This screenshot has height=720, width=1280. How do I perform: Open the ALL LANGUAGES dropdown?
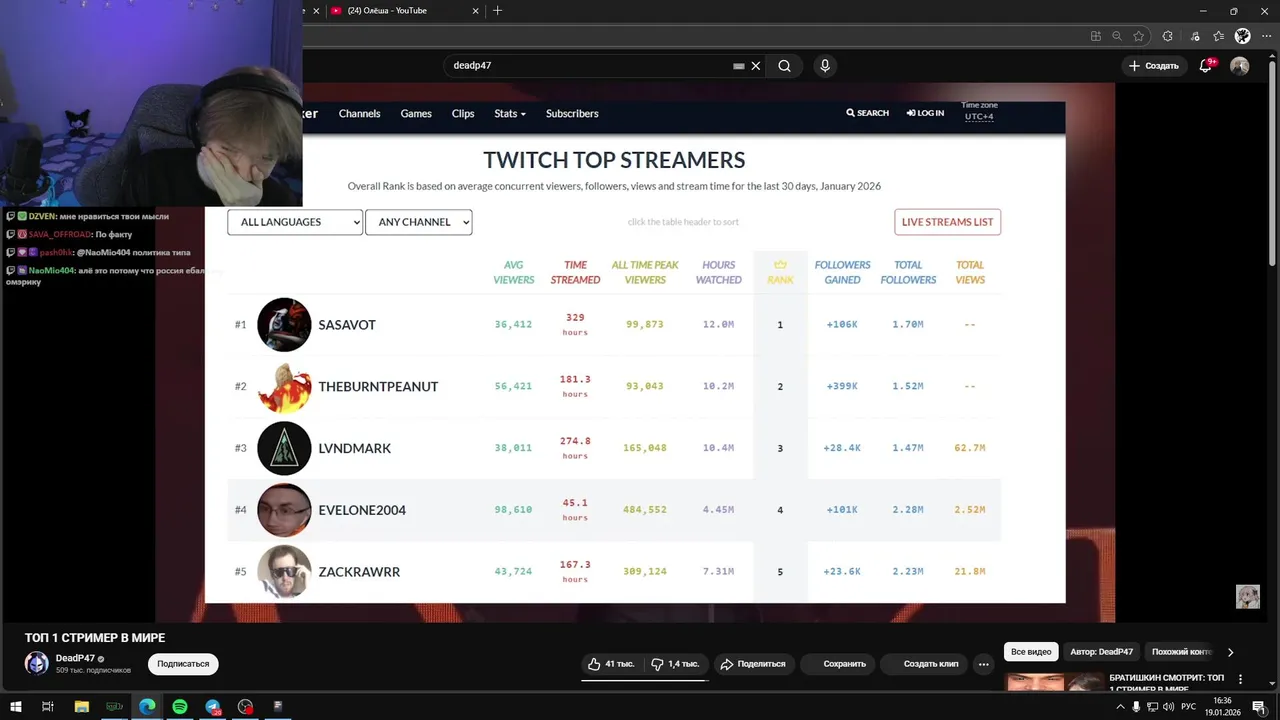(x=295, y=222)
